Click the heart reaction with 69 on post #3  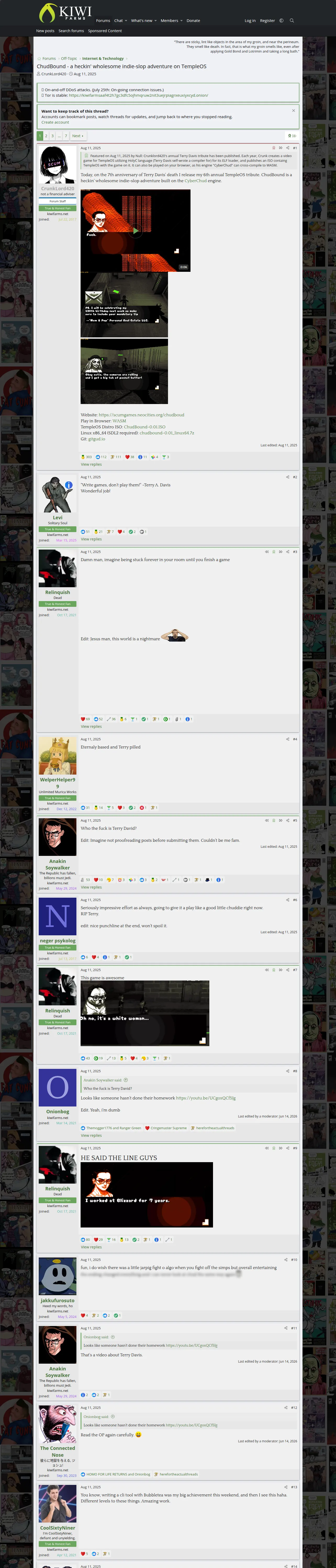click(85, 719)
